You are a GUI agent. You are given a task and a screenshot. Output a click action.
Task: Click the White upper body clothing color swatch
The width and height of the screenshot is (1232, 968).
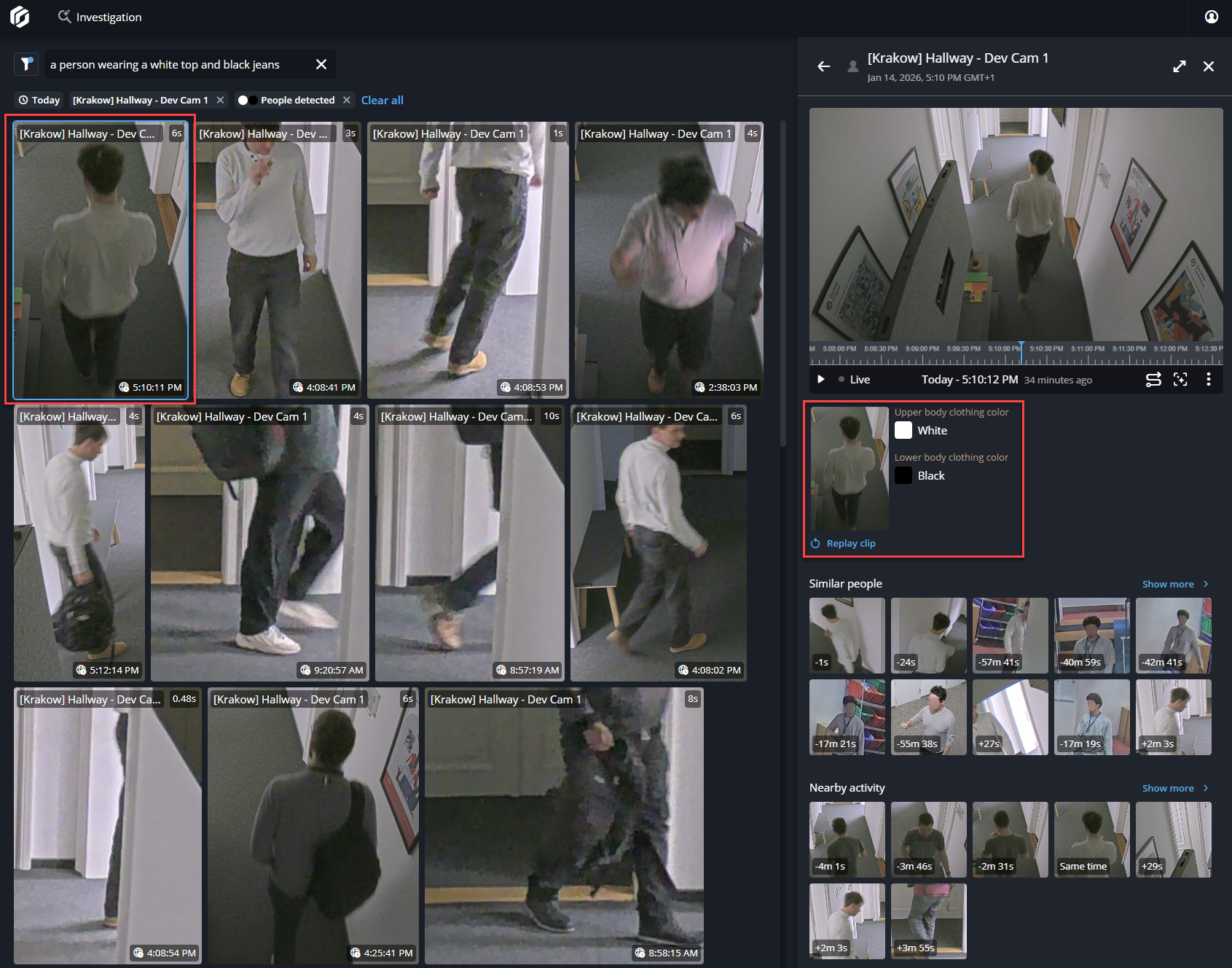coord(903,430)
